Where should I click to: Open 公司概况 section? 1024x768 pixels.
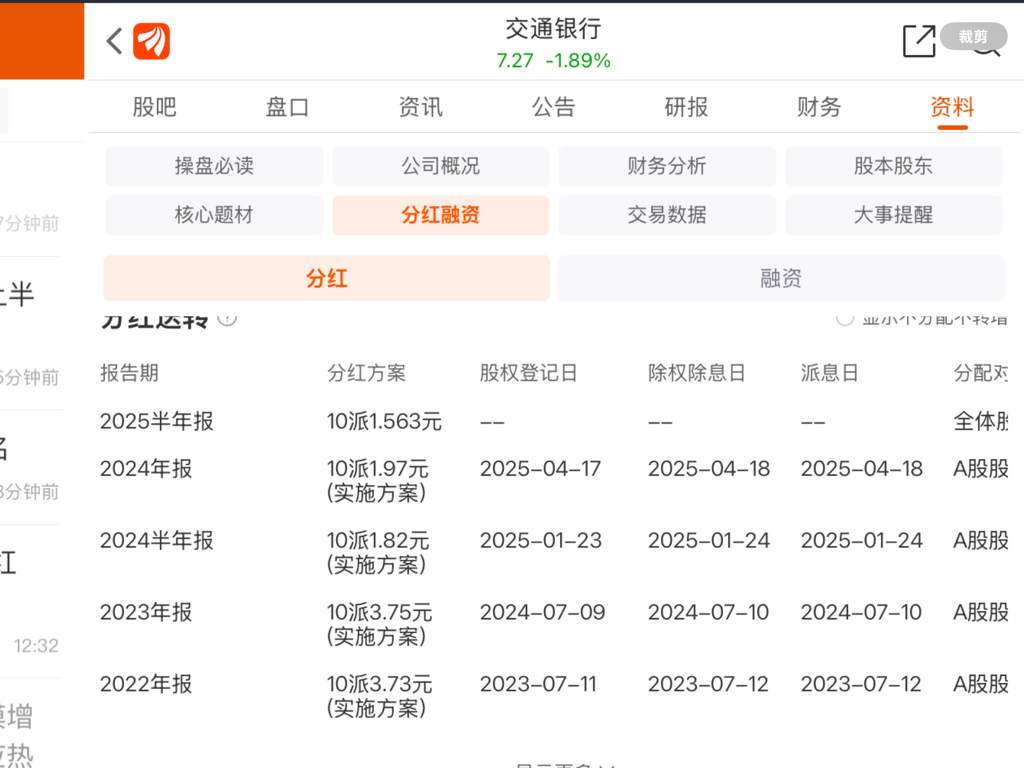point(441,166)
